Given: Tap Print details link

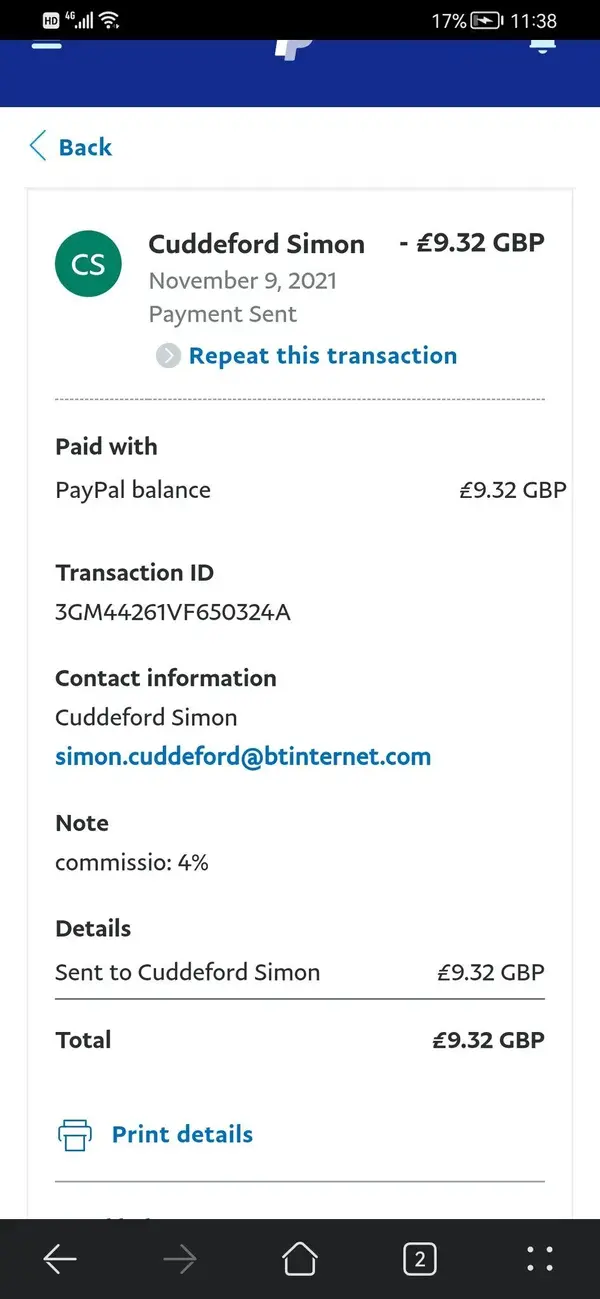Looking at the screenshot, I should tap(182, 1135).
